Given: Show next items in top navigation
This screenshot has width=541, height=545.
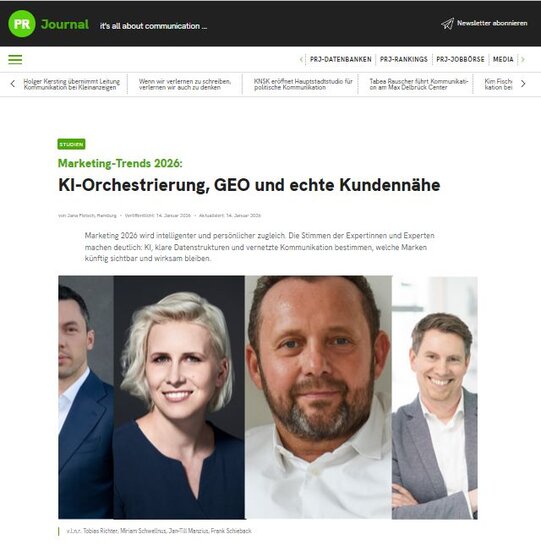Looking at the screenshot, I should click(523, 59).
